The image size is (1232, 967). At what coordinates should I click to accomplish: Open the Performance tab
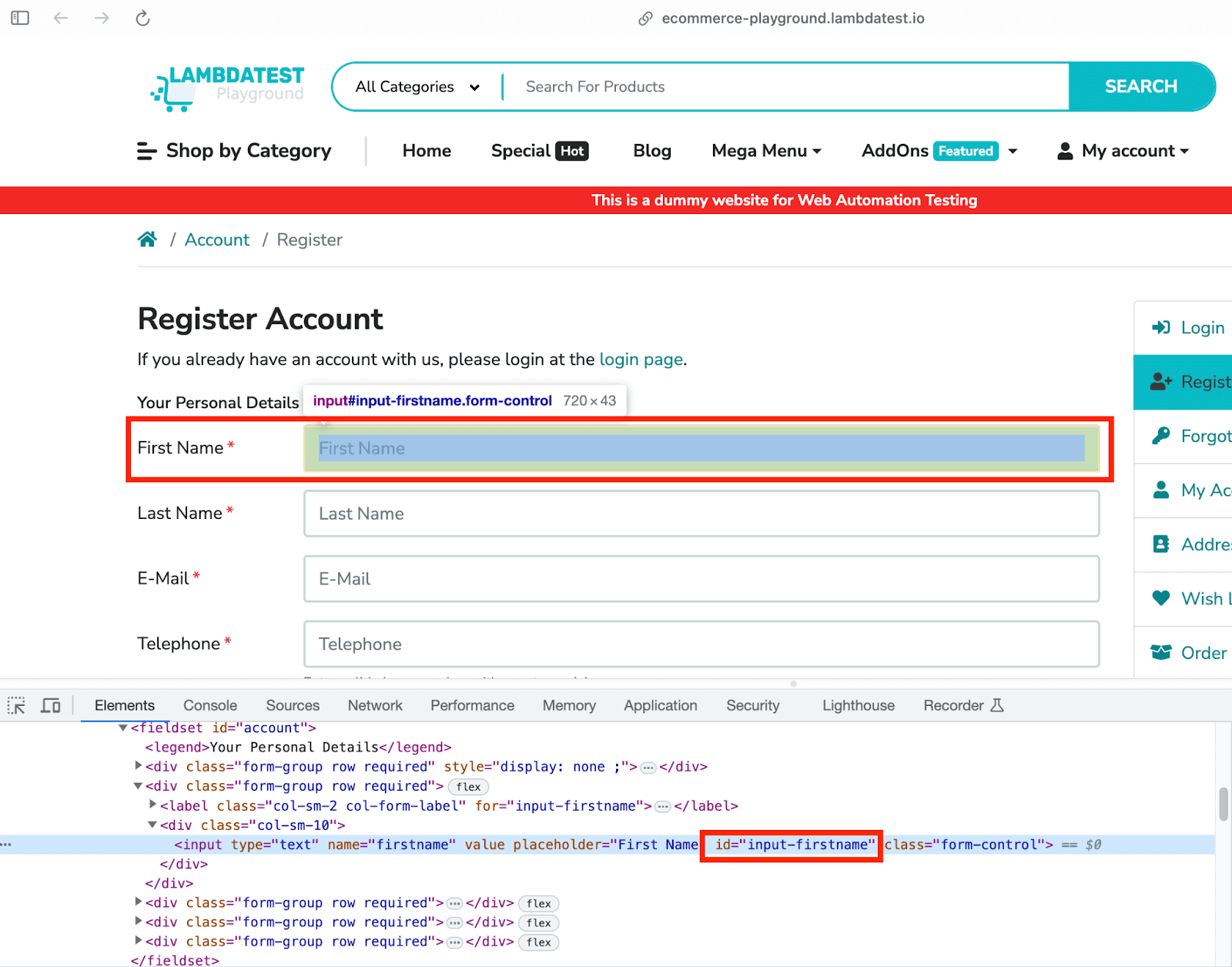coord(472,705)
